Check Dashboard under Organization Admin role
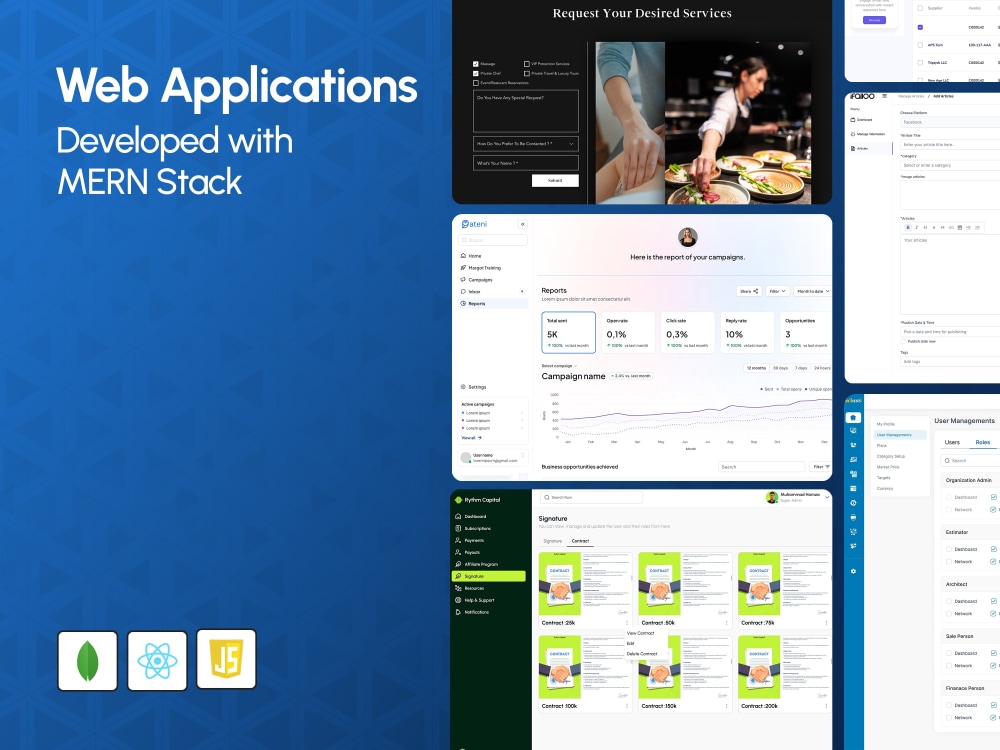 (x=949, y=497)
